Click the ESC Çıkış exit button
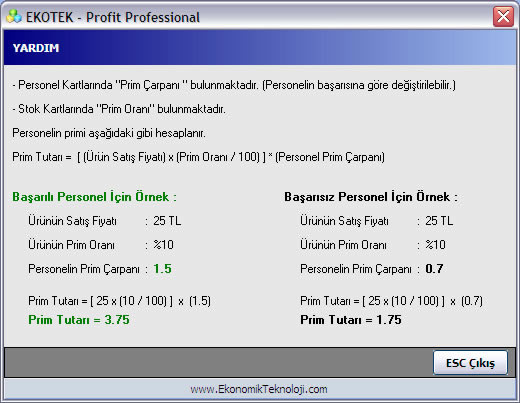520x403 pixels. [x=470, y=362]
